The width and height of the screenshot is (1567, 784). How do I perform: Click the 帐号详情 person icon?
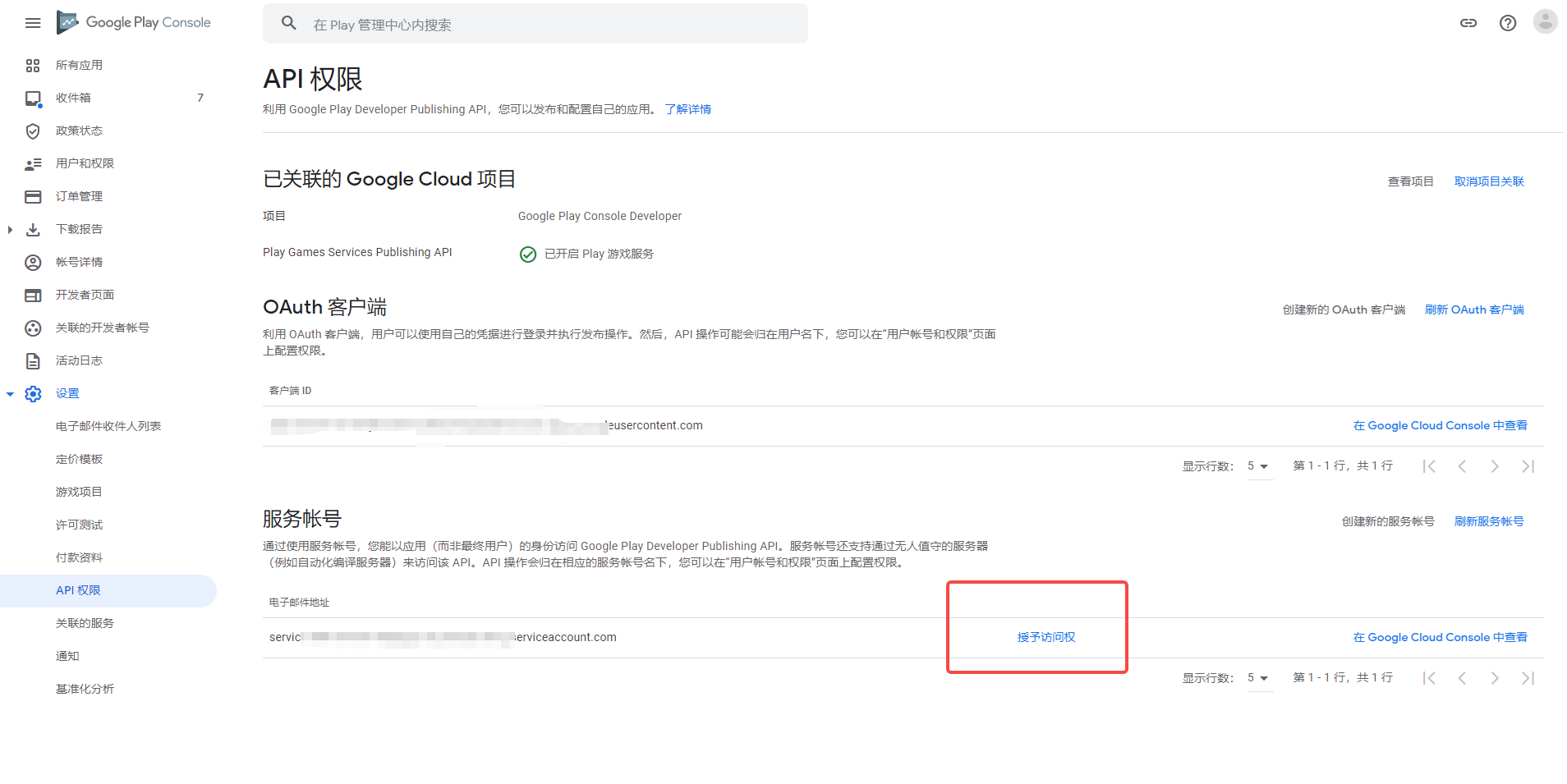click(x=33, y=263)
